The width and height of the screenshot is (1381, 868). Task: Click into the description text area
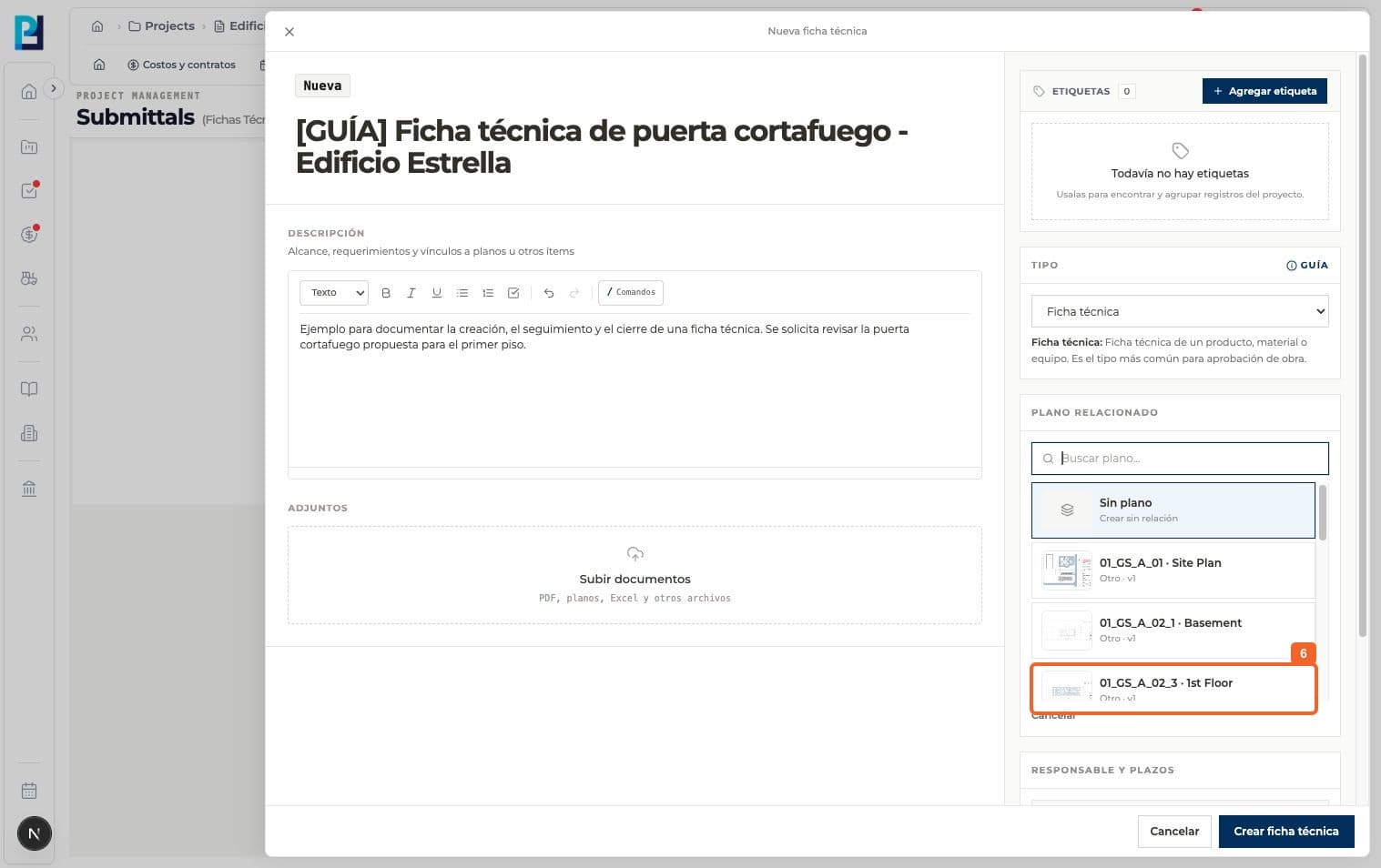[x=635, y=391]
